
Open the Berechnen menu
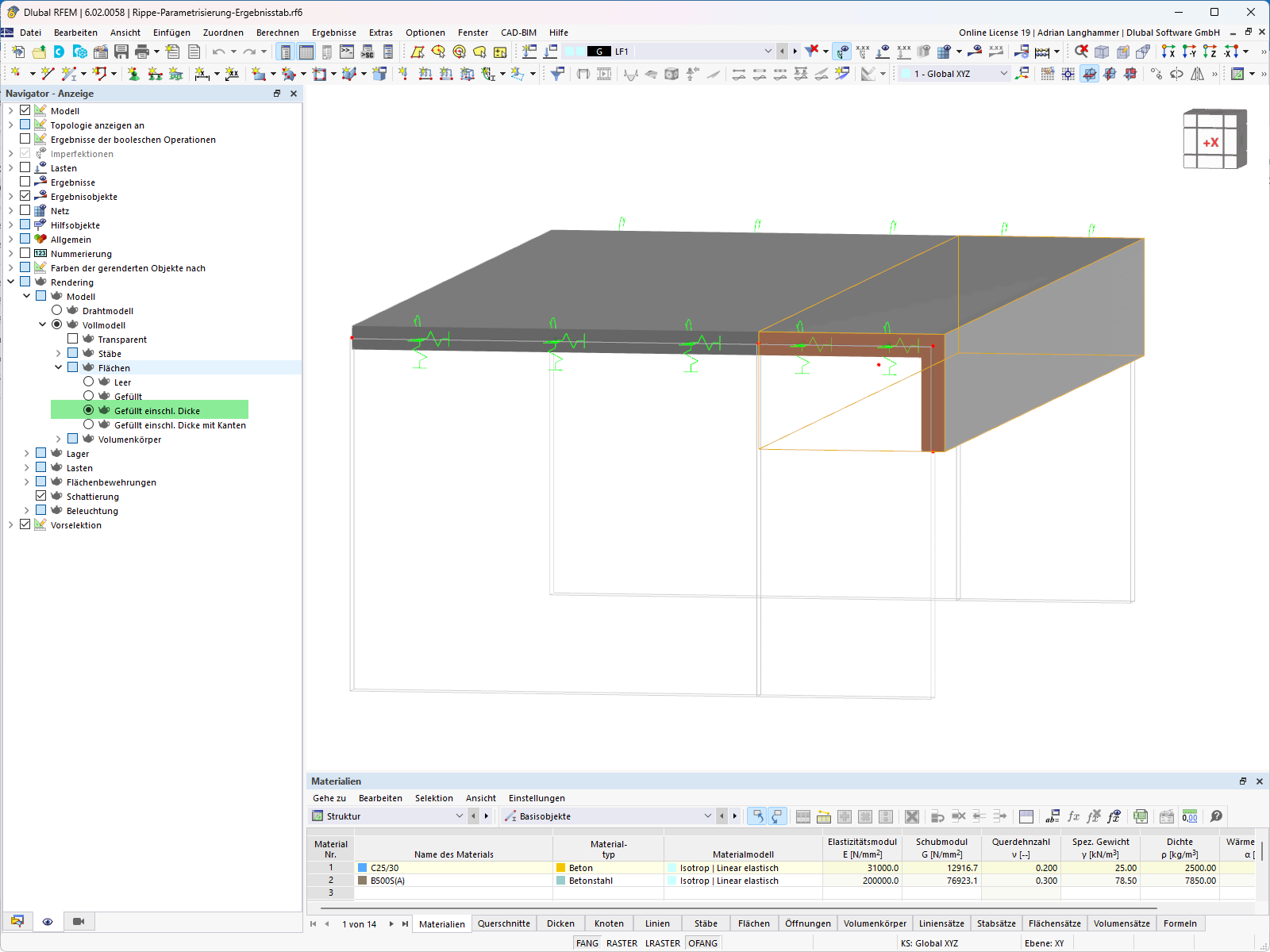277,33
